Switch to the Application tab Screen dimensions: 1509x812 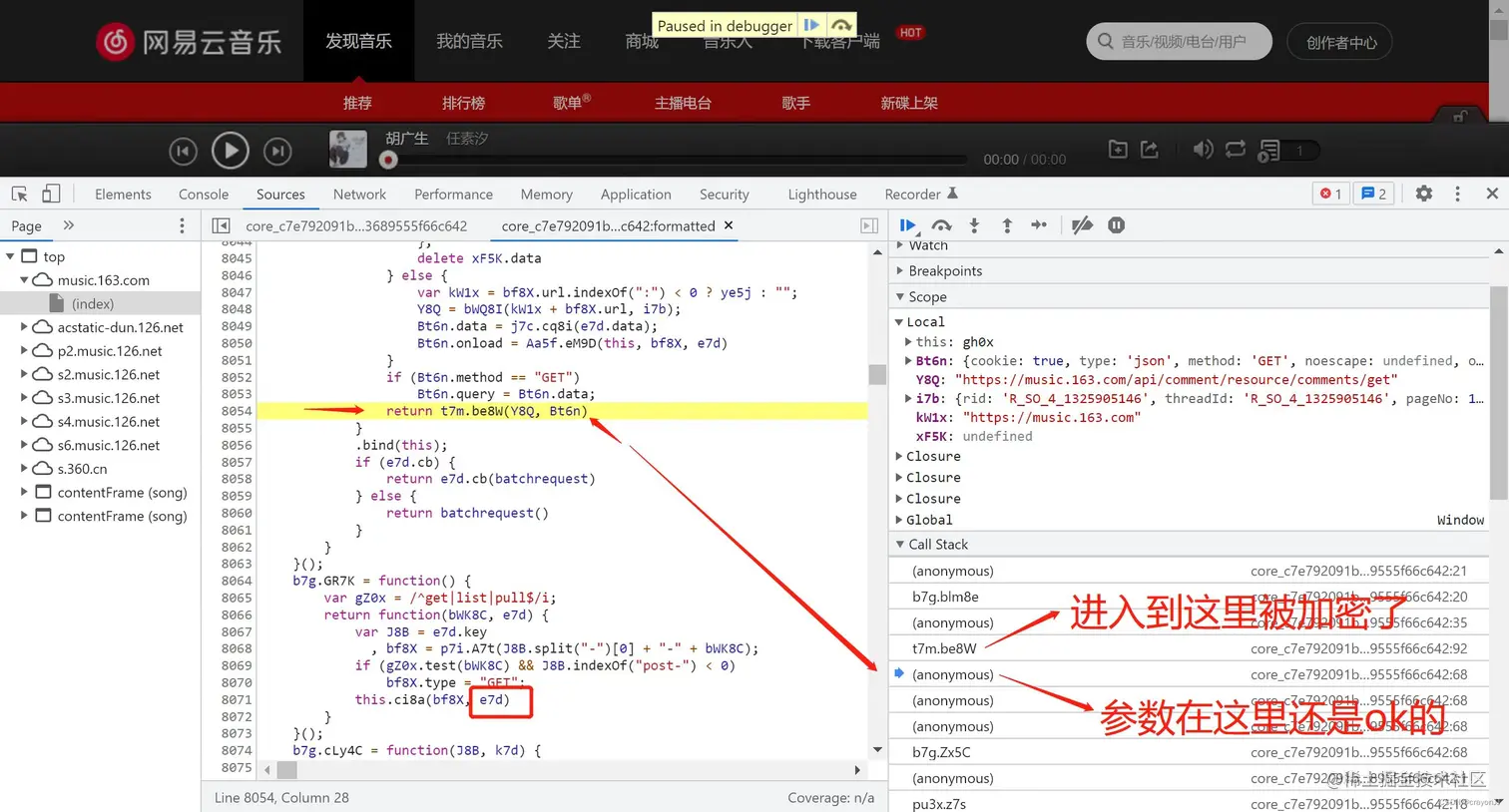(636, 194)
